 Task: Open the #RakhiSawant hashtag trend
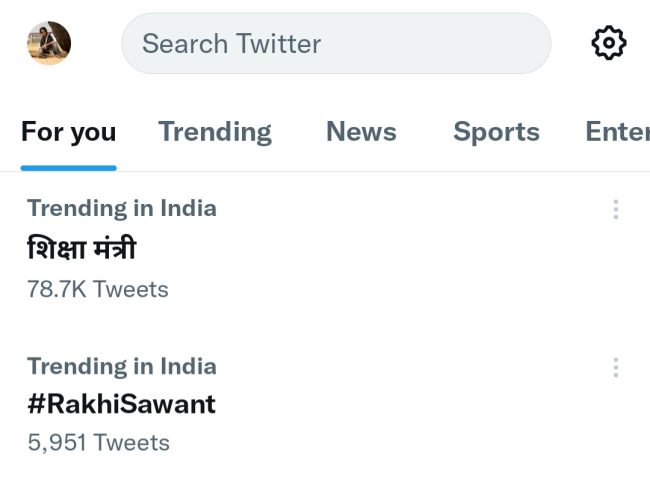coord(121,404)
